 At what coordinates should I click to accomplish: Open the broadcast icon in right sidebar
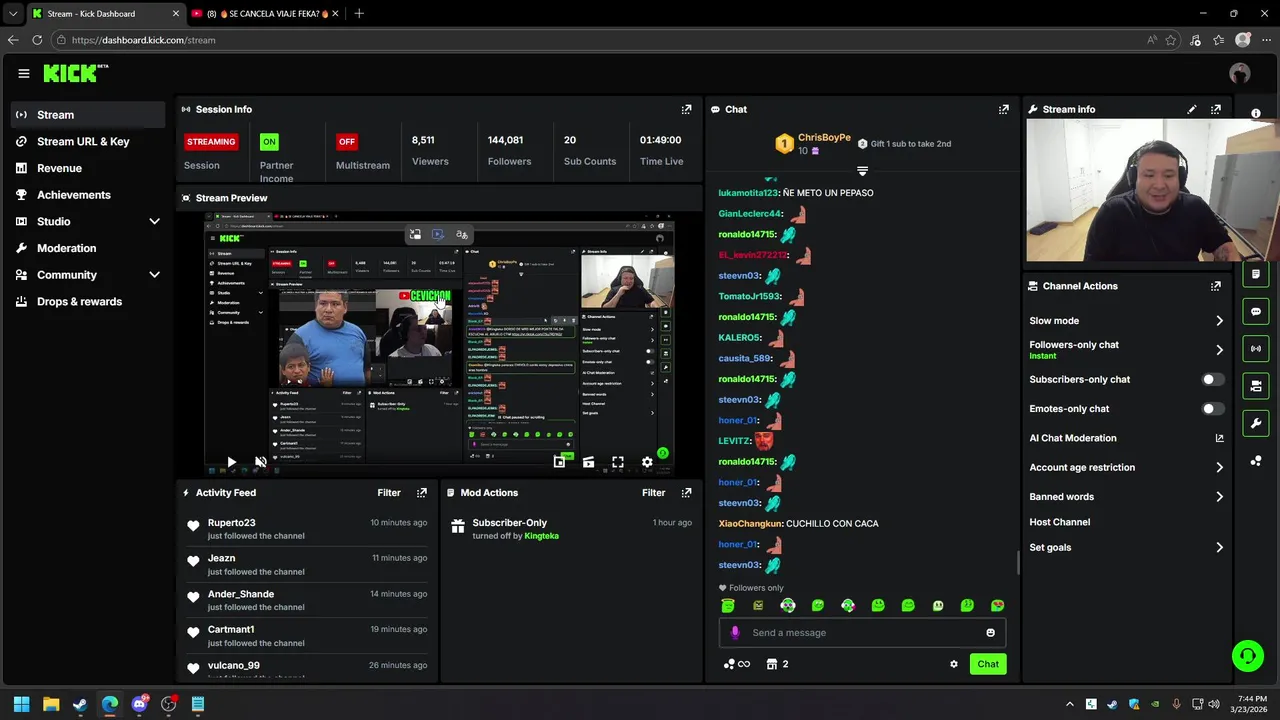(1256, 349)
